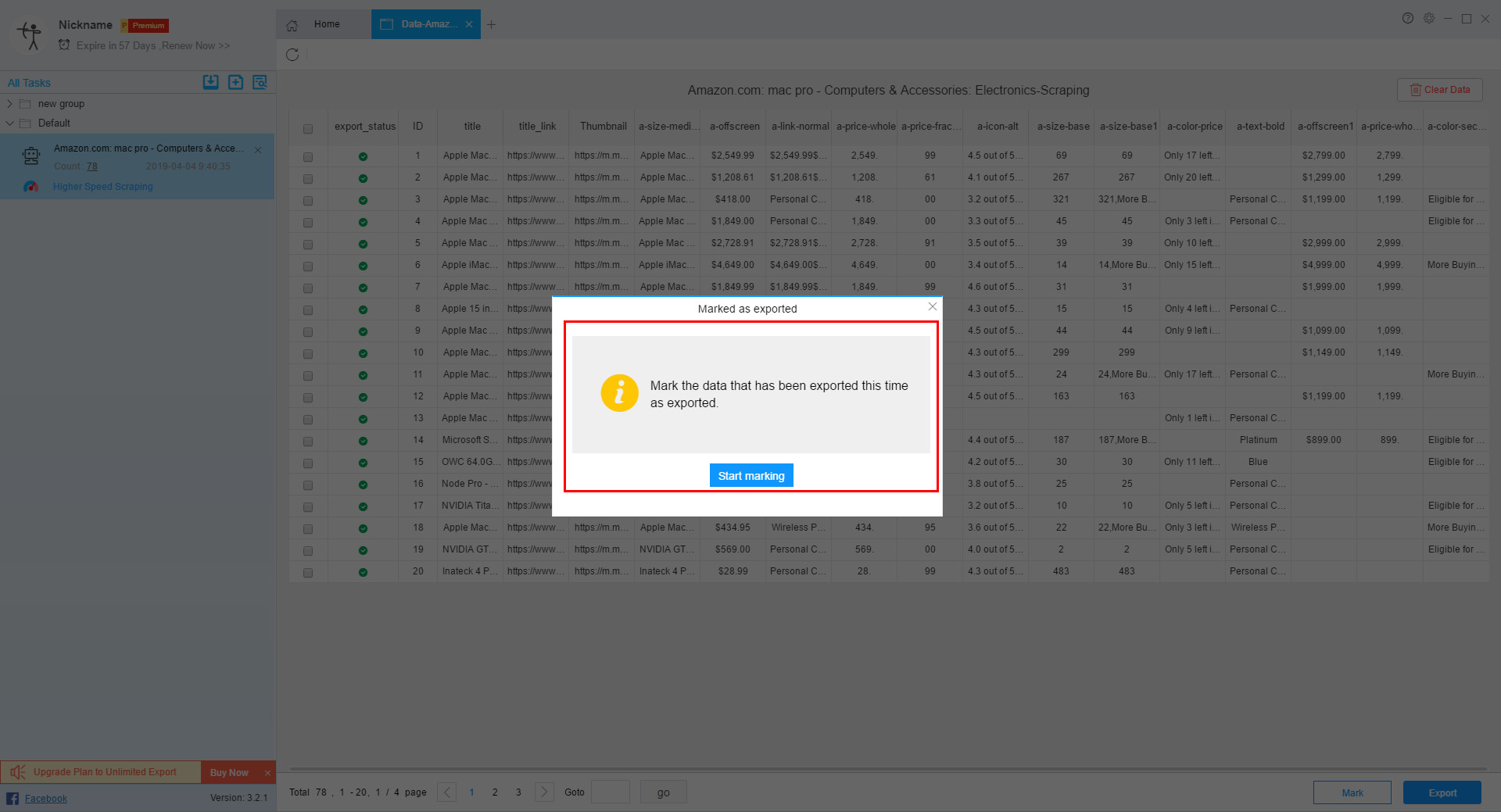Select the Amazon.com mac pro task

click(138, 166)
